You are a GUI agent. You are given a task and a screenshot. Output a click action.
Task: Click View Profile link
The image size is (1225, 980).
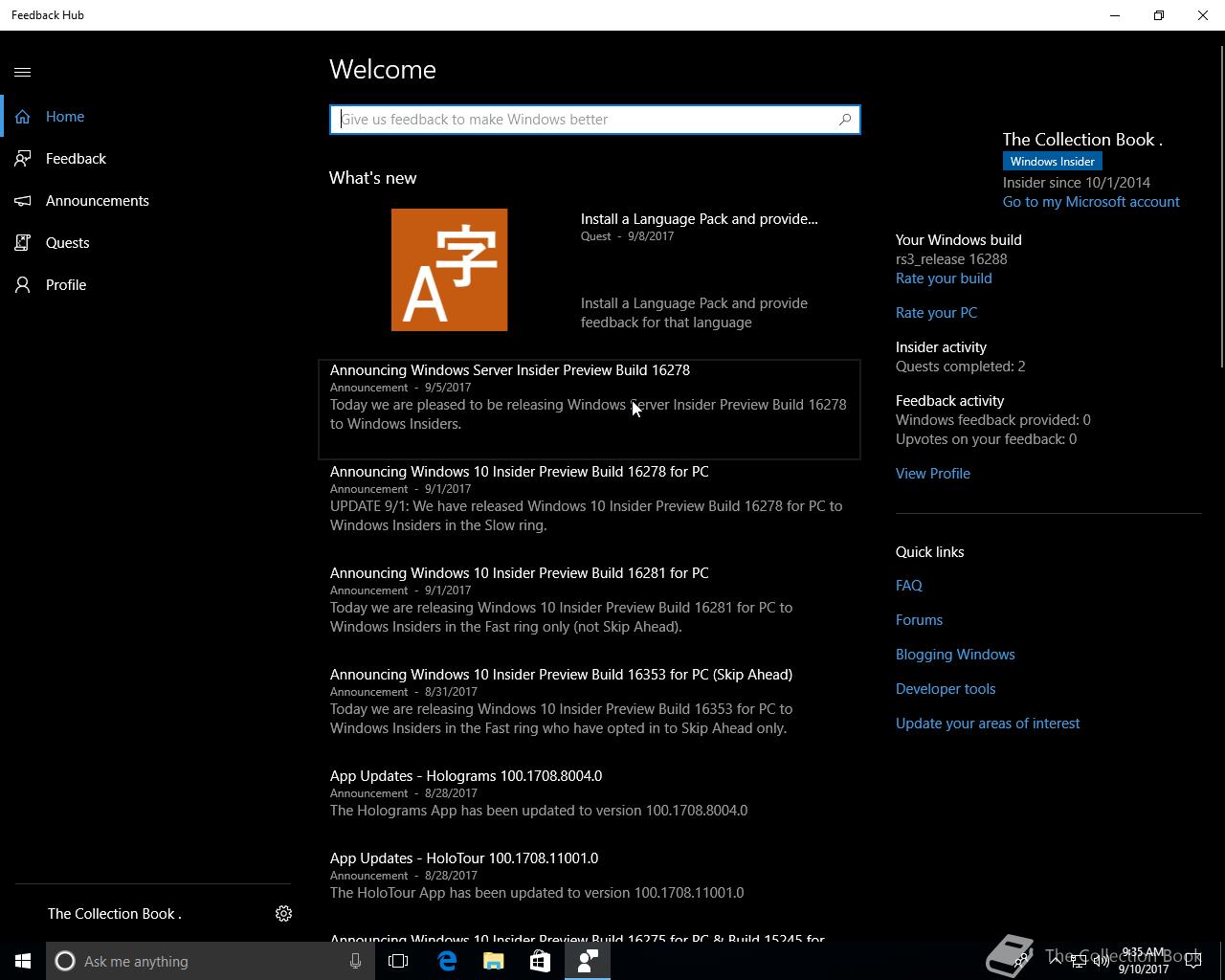[933, 474]
